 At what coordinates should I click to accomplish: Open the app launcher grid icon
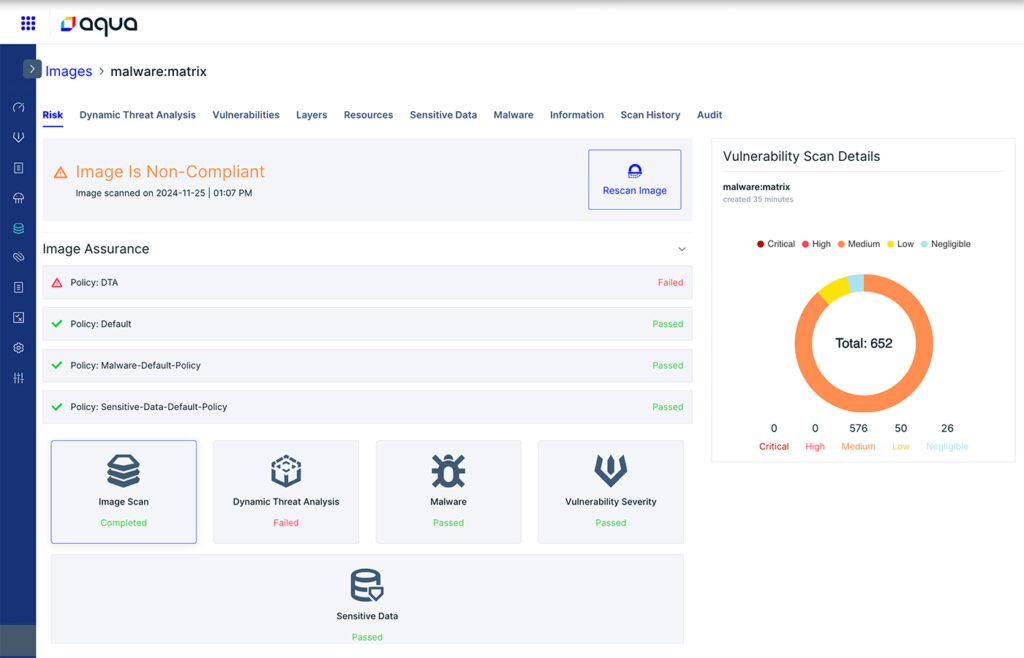click(28, 24)
